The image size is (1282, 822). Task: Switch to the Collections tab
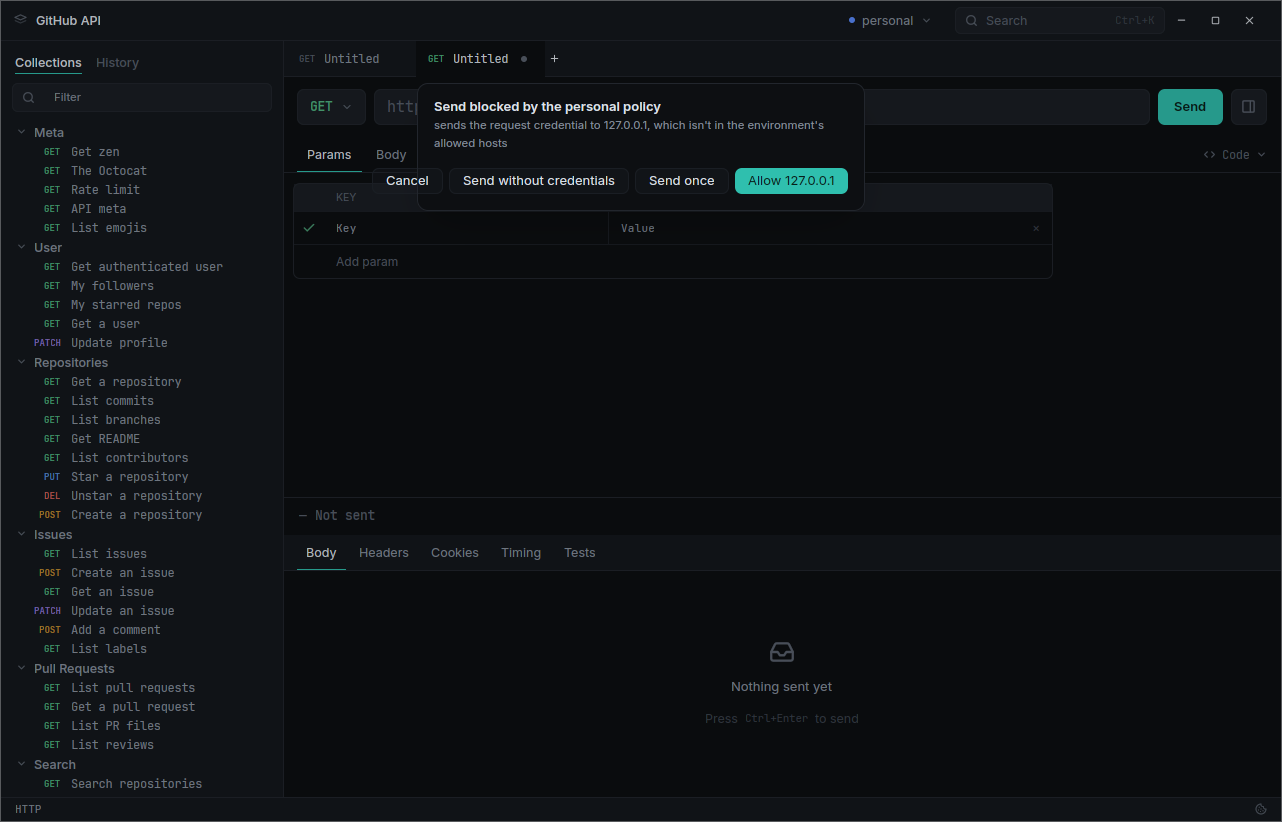pyautogui.click(x=48, y=63)
